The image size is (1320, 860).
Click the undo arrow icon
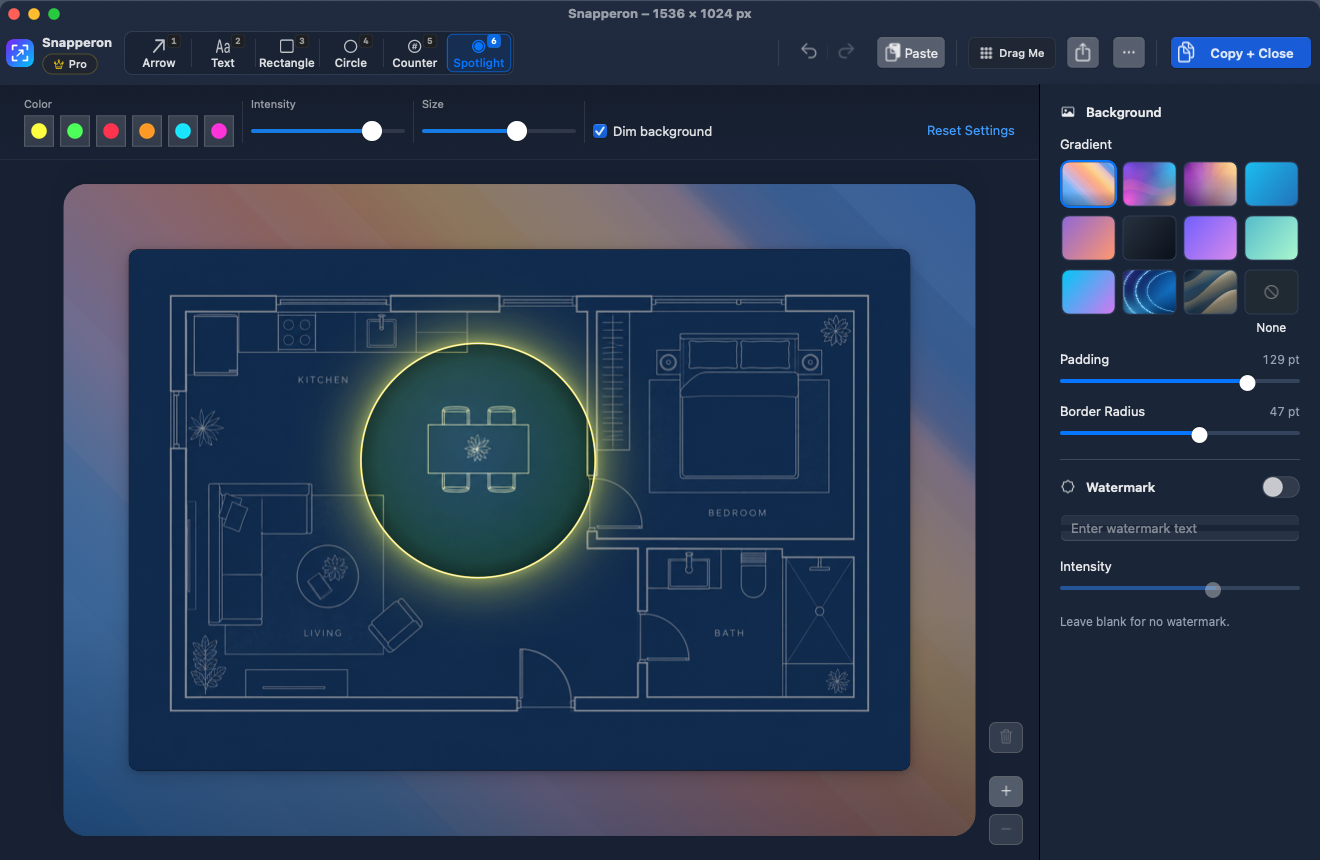(809, 52)
